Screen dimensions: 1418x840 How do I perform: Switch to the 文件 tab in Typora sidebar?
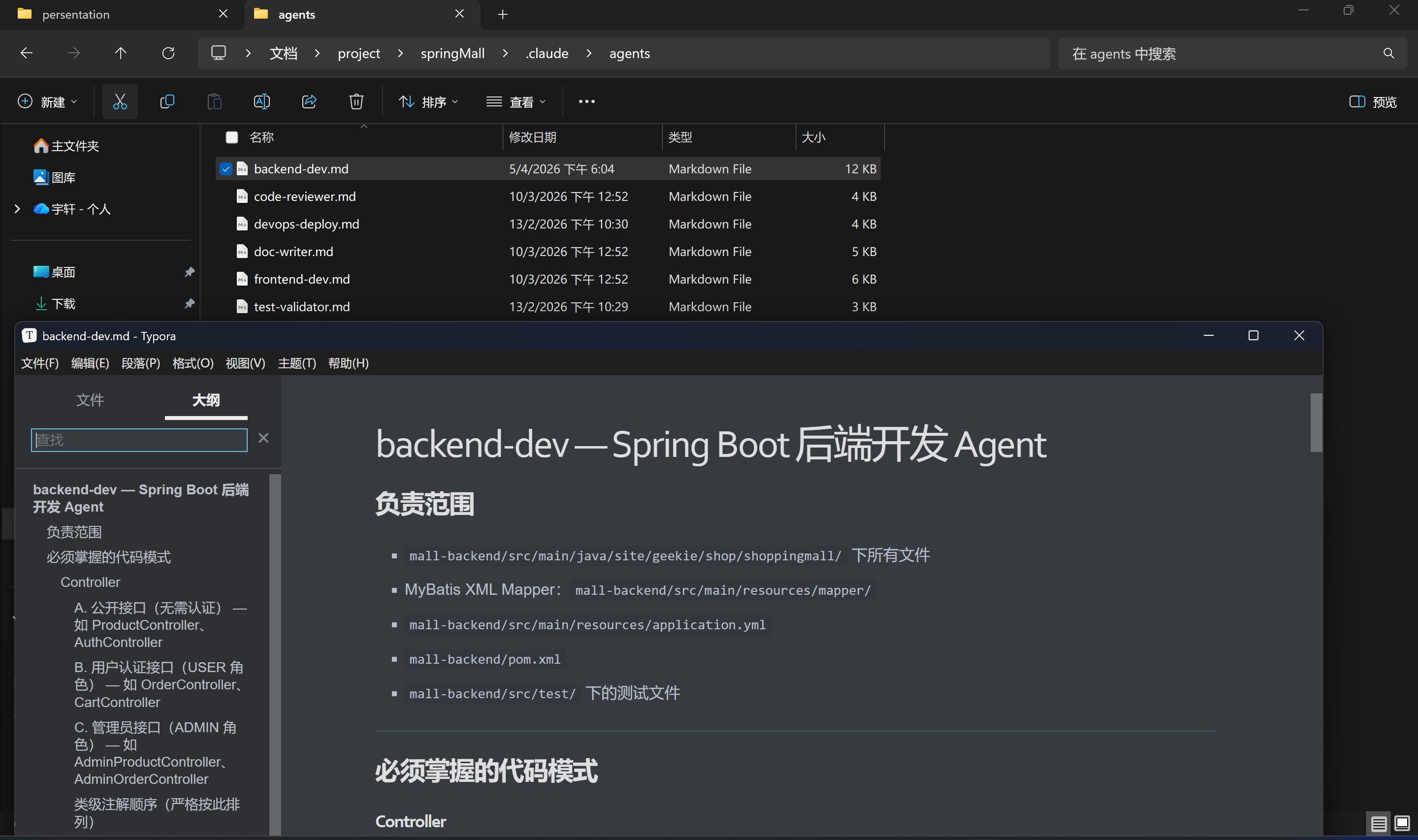(x=90, y=400)
